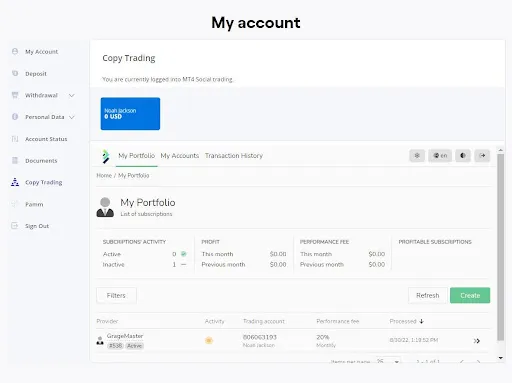Click the social trading logo icon
The image size is (512, 383).
pos(106,156)
